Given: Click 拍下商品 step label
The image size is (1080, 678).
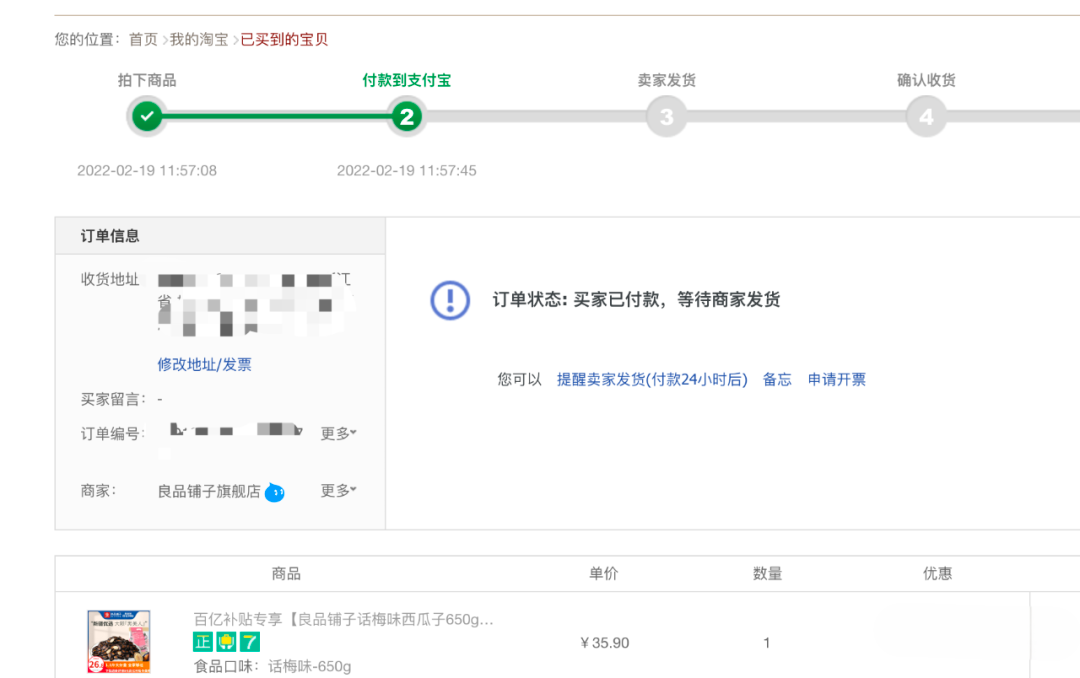Looking at the screenshot, I should click(147, 81).
